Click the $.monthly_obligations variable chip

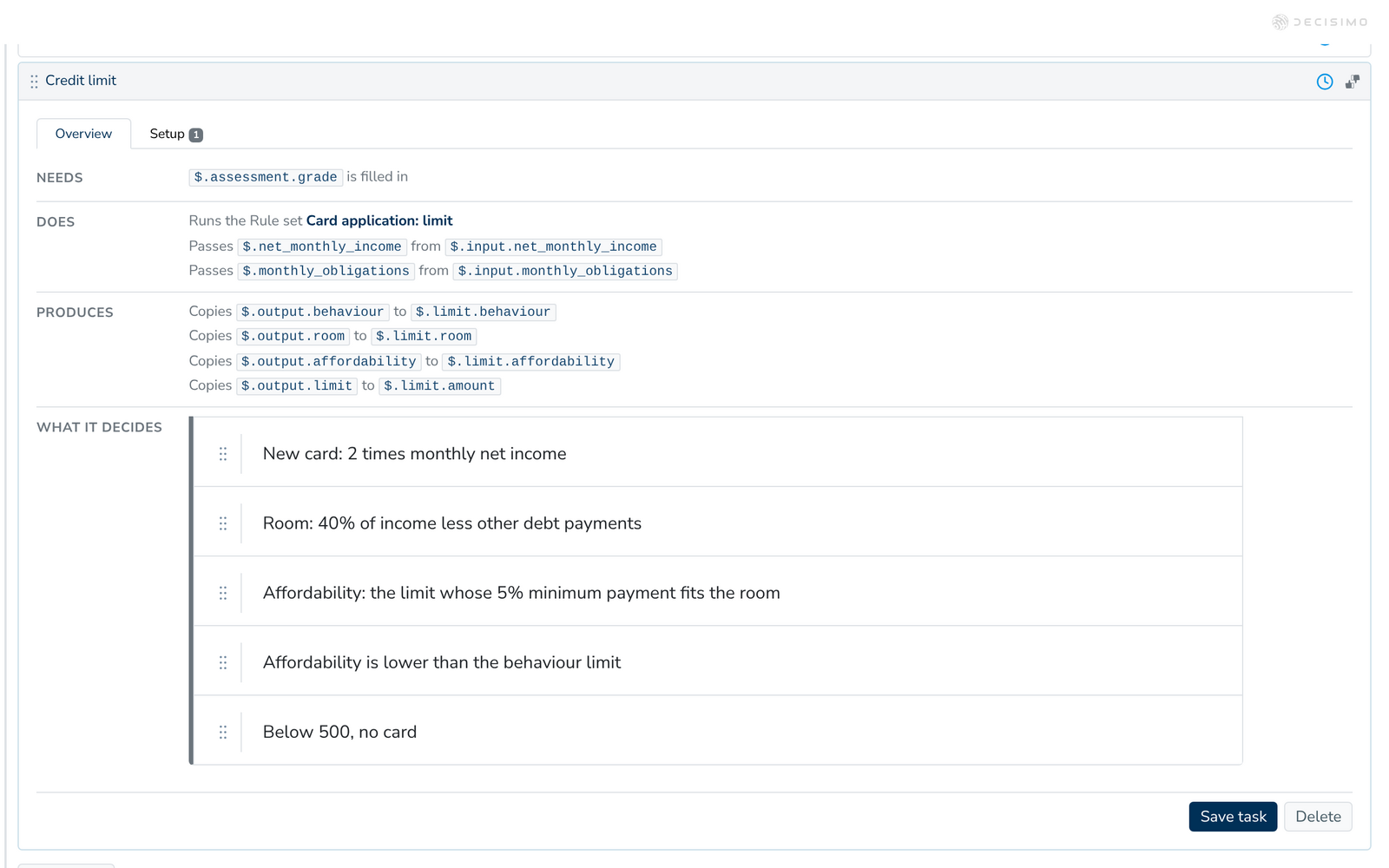(x=326, y=271)
